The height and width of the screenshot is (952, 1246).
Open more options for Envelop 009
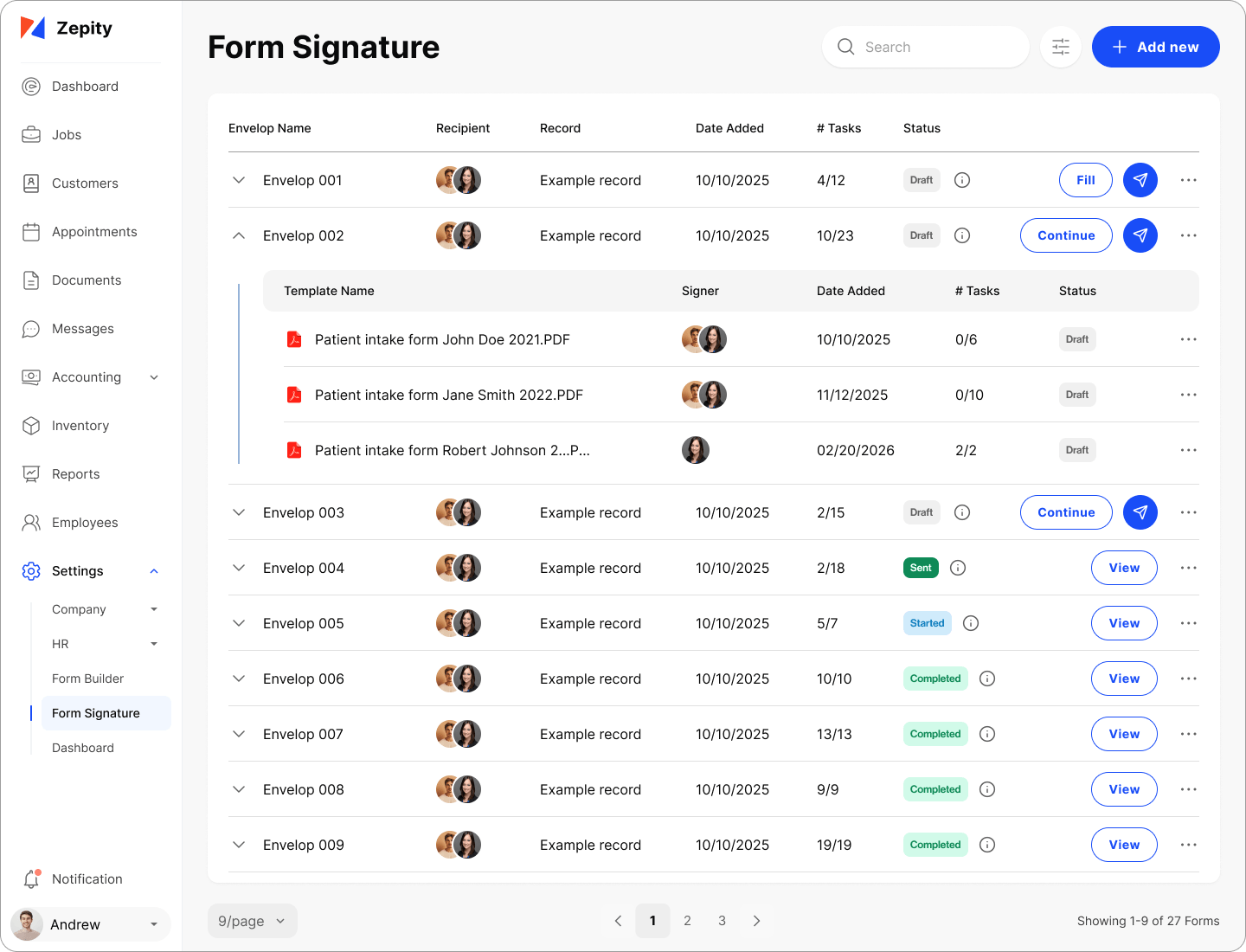point(1189,845)
